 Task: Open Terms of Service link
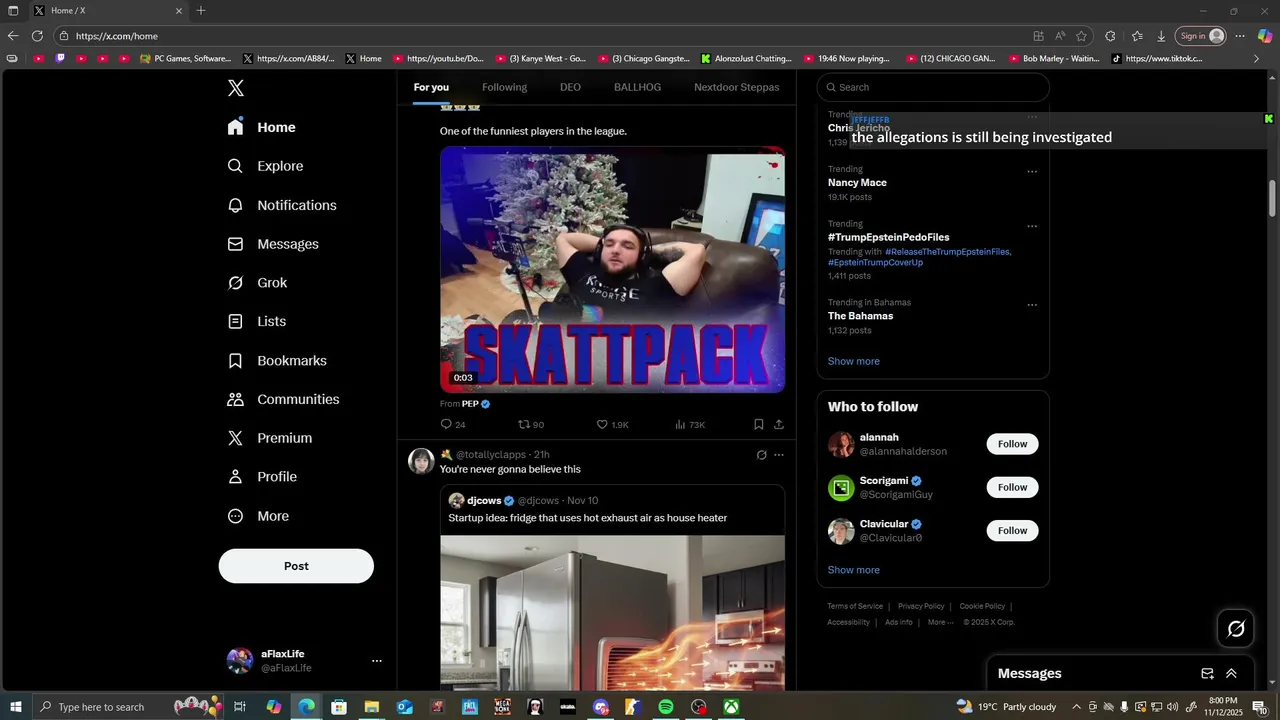855,606
